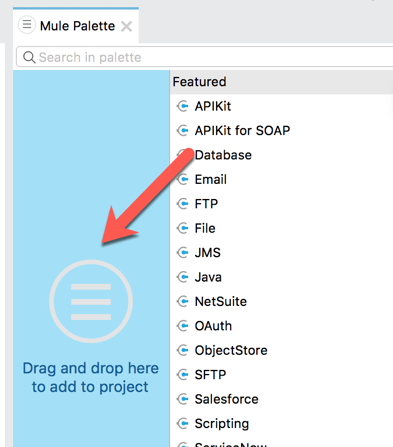
Task: Click the Java module icon
Action: (x=183, y=277)
